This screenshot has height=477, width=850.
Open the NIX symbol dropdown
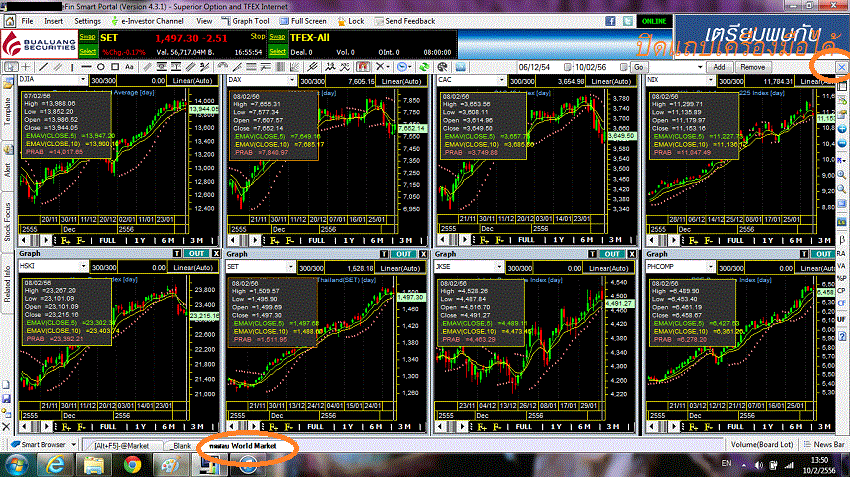click(710, 80)
